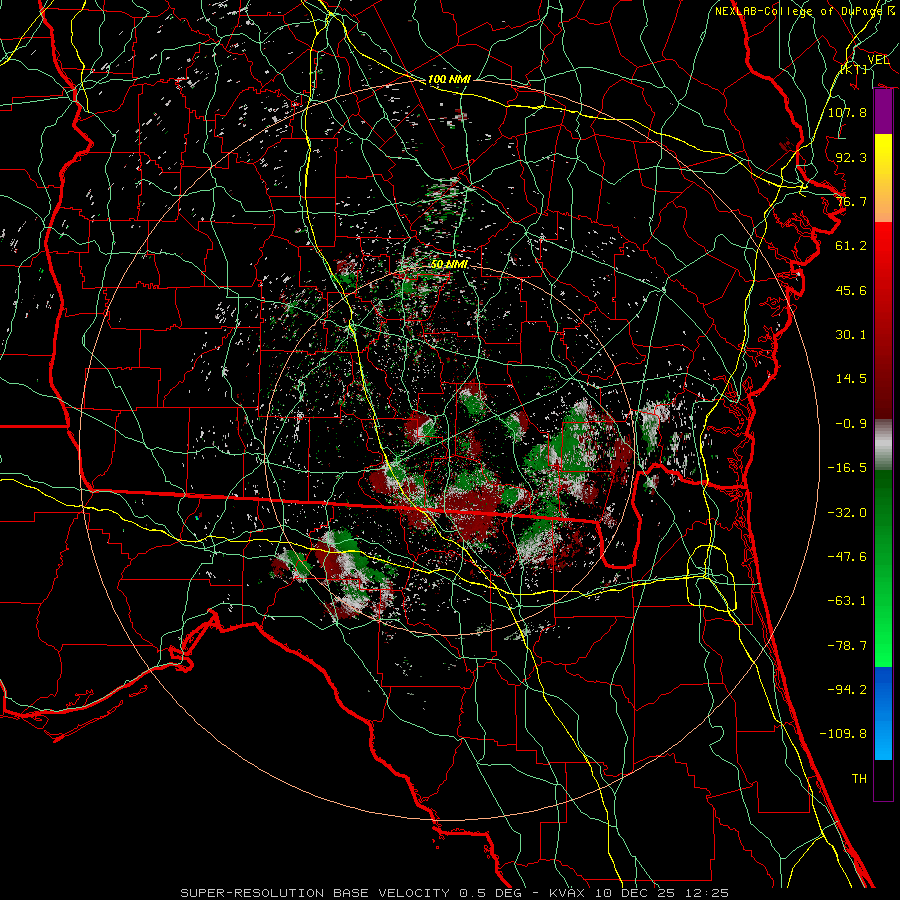Select the -94.2 legend value
The image size is (900, 900).
click(x=847, y=690)
